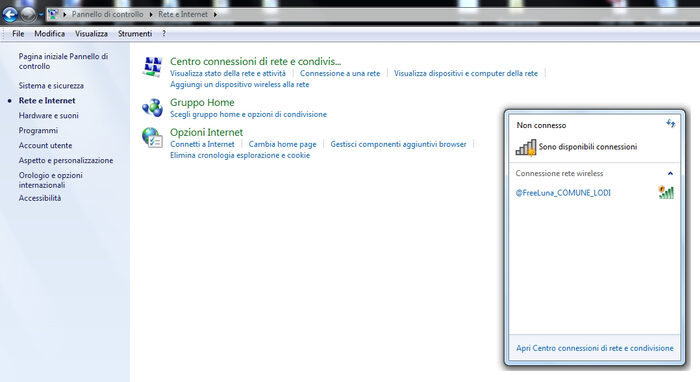Click Visualizza dispositivi e computer della rete

466,73
